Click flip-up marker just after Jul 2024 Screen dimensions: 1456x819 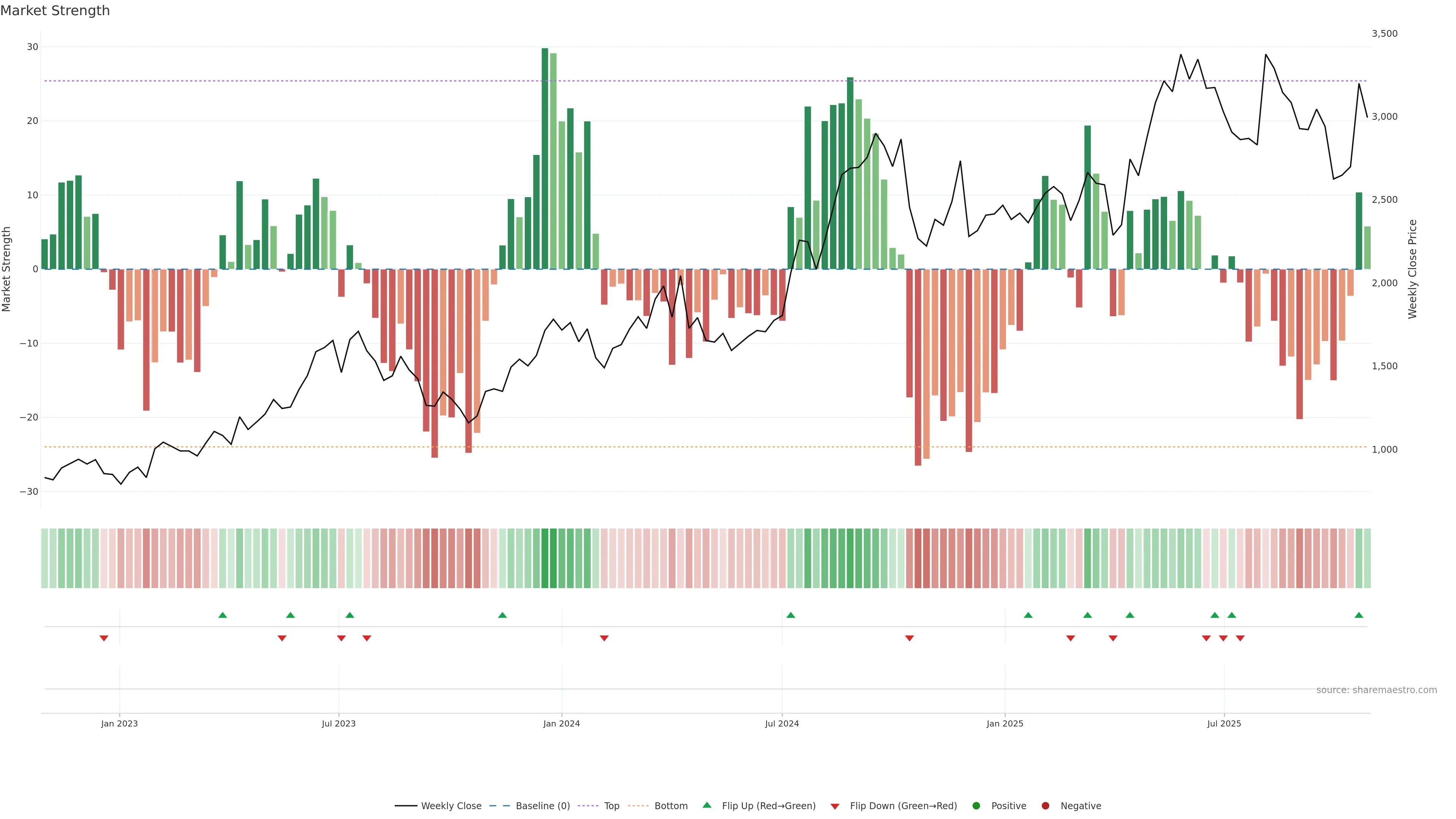click(x=791, y=615)
